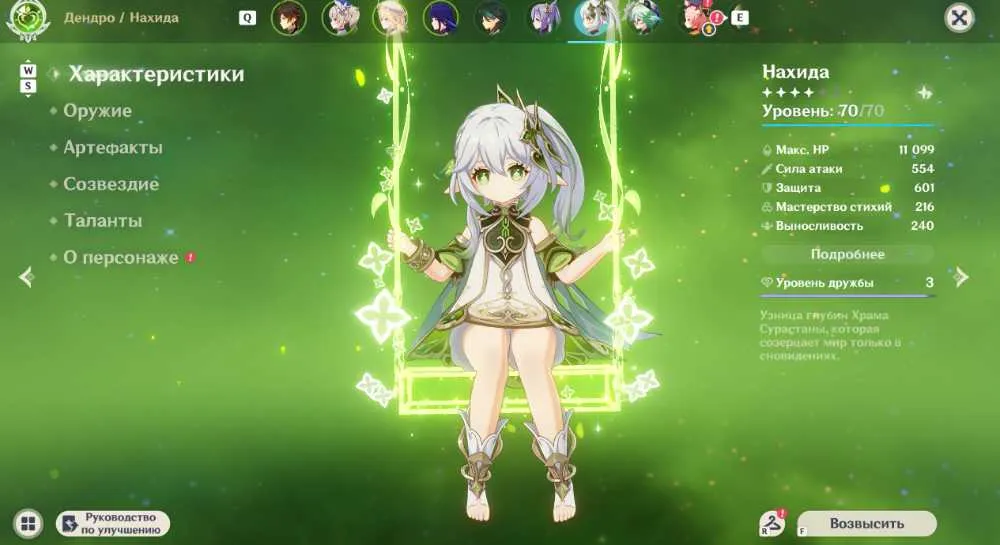Image resolution: width=1000 pixels, height=545 pixels.
Task: Open the four-square grid menu icon
Action: (x=28, y=524)
